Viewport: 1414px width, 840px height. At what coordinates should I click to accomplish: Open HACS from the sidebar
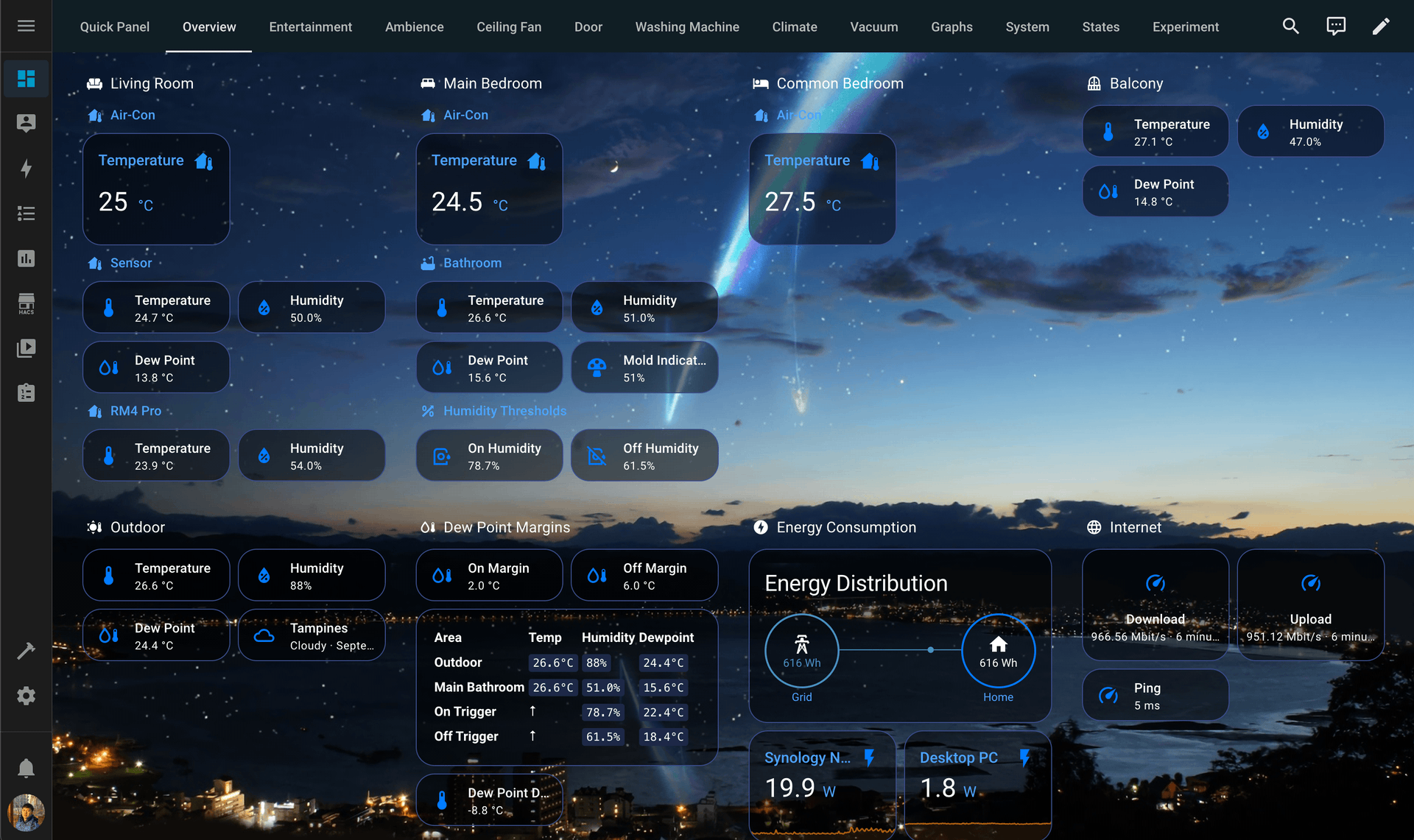pyautogui.click(x=26, y=303)
